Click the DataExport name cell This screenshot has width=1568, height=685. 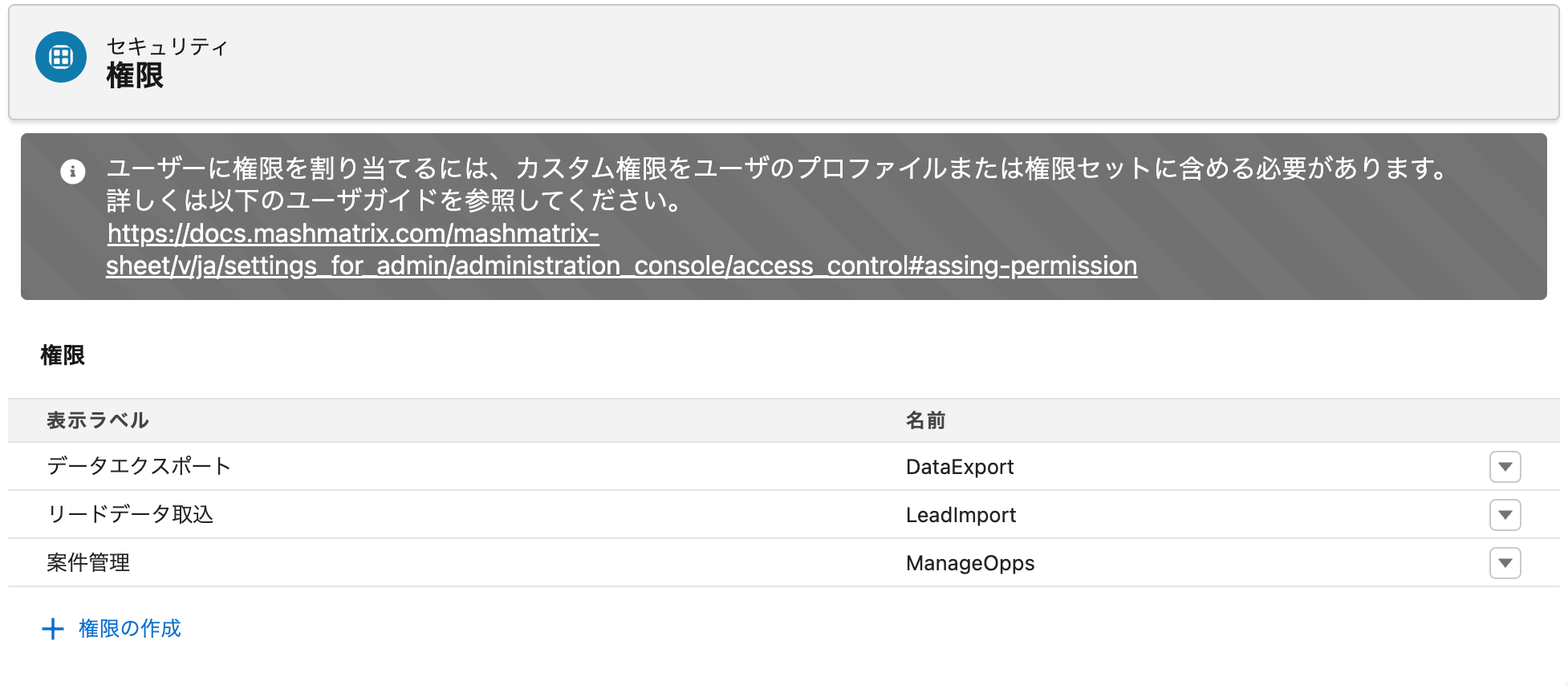(960, 467)
